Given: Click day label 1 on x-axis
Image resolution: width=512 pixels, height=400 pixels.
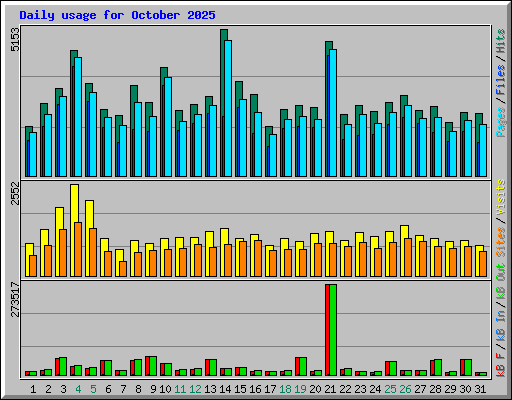Looking at the screenshot, I should pos(33,389).
